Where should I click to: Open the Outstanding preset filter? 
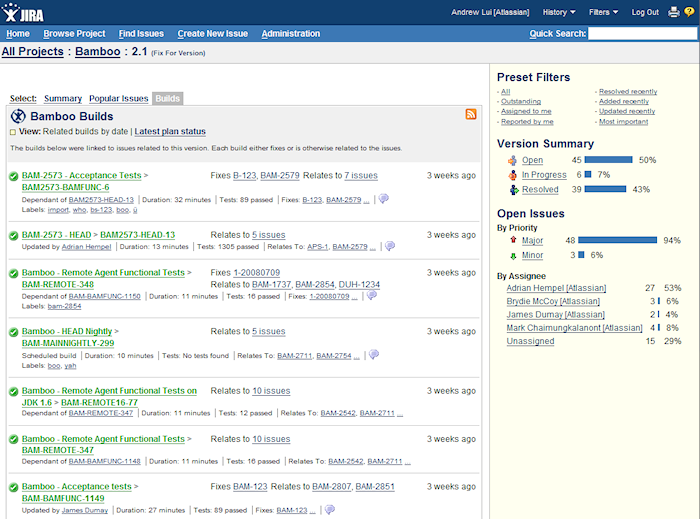(521, 101)
